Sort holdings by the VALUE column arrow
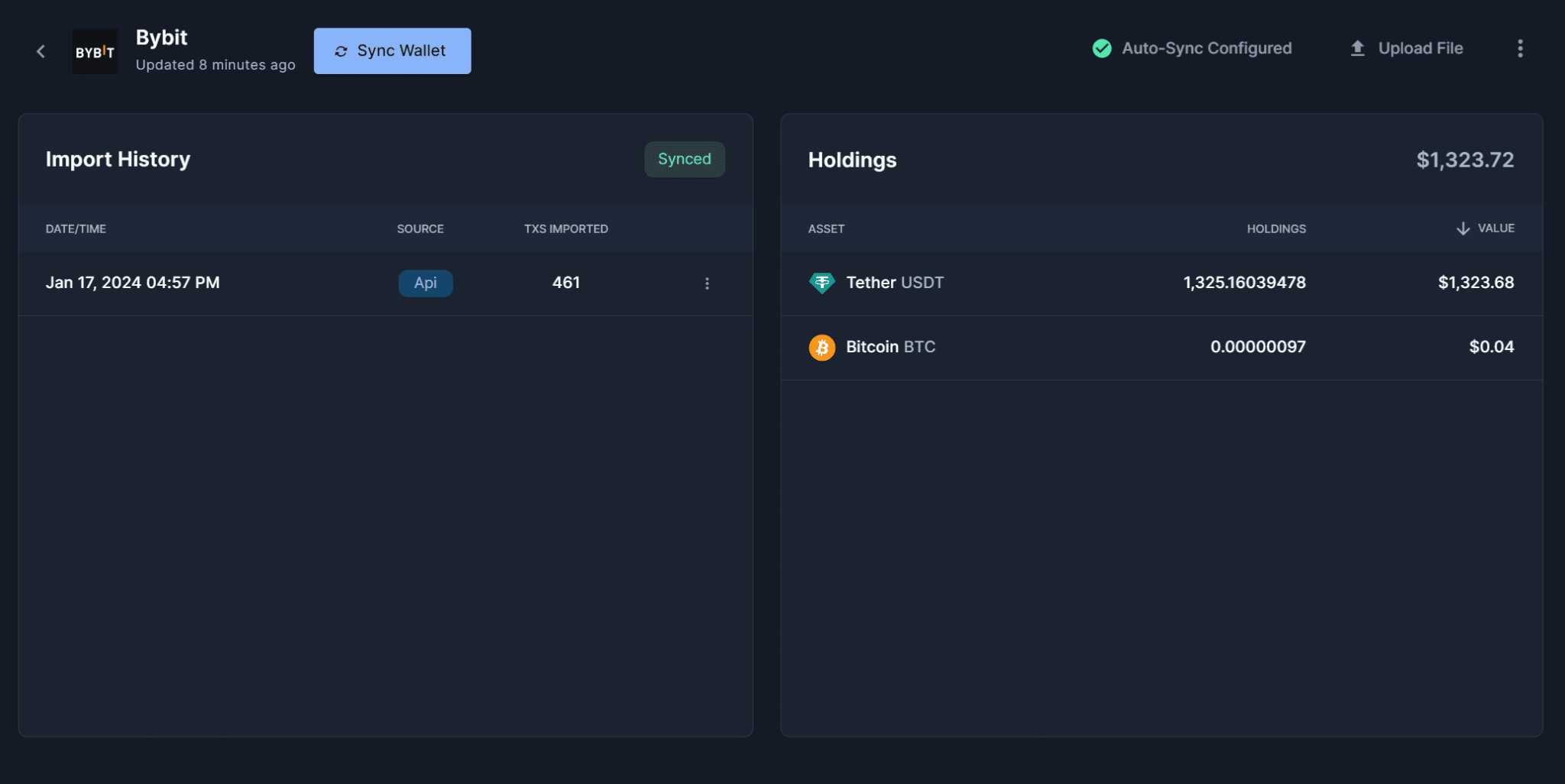The image size is (1565, 784). (1463, 228)
